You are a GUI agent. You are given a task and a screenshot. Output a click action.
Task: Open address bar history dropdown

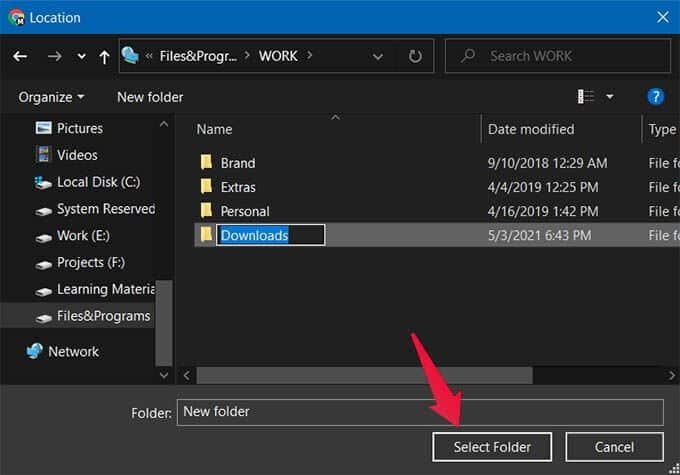pos(378,56)
